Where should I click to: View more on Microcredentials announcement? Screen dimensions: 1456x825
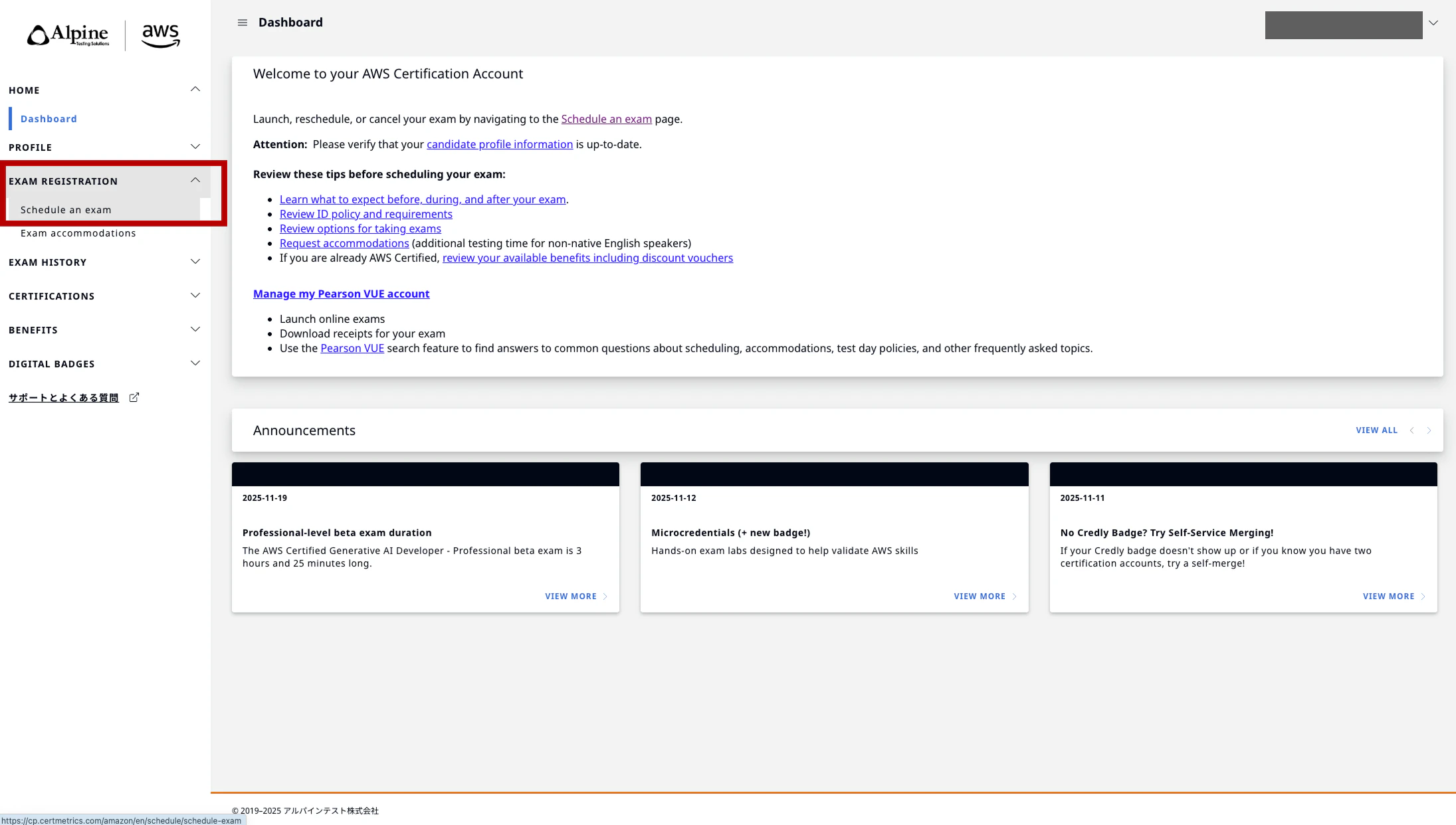[x=986, y=596]
